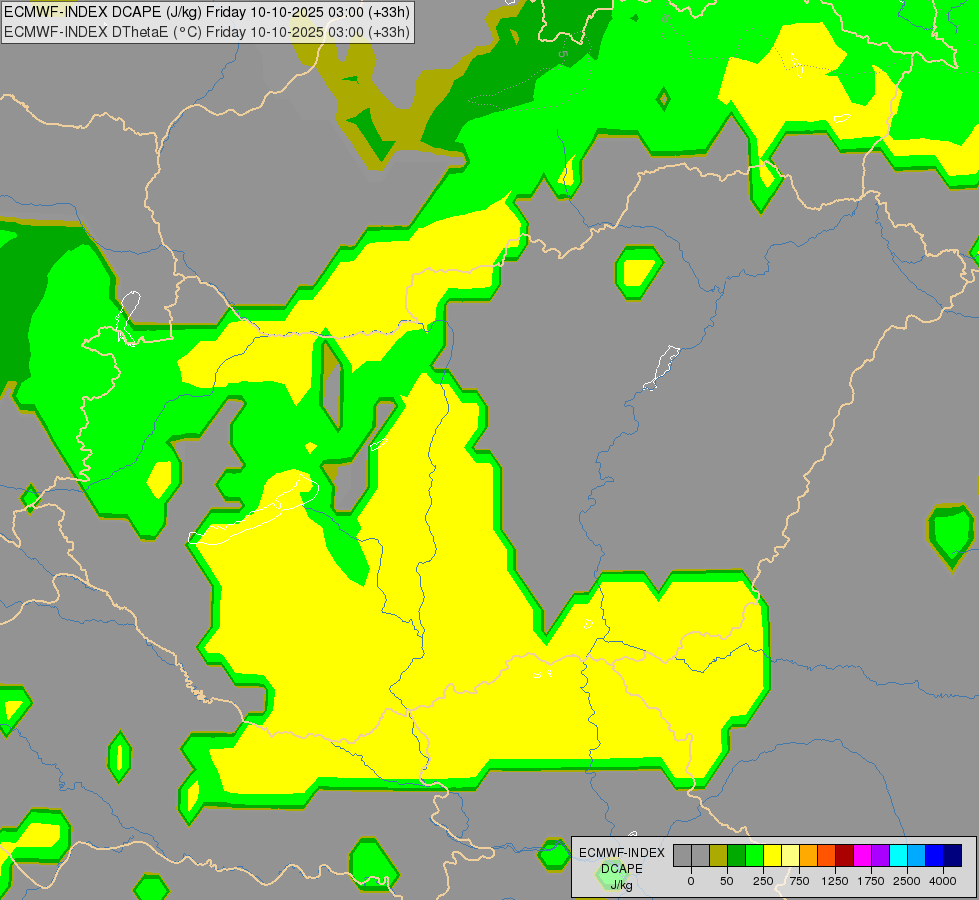This screenshot has height=900, width=979.
Task: Click the light orange legend swatch
Action: [809, 855]
